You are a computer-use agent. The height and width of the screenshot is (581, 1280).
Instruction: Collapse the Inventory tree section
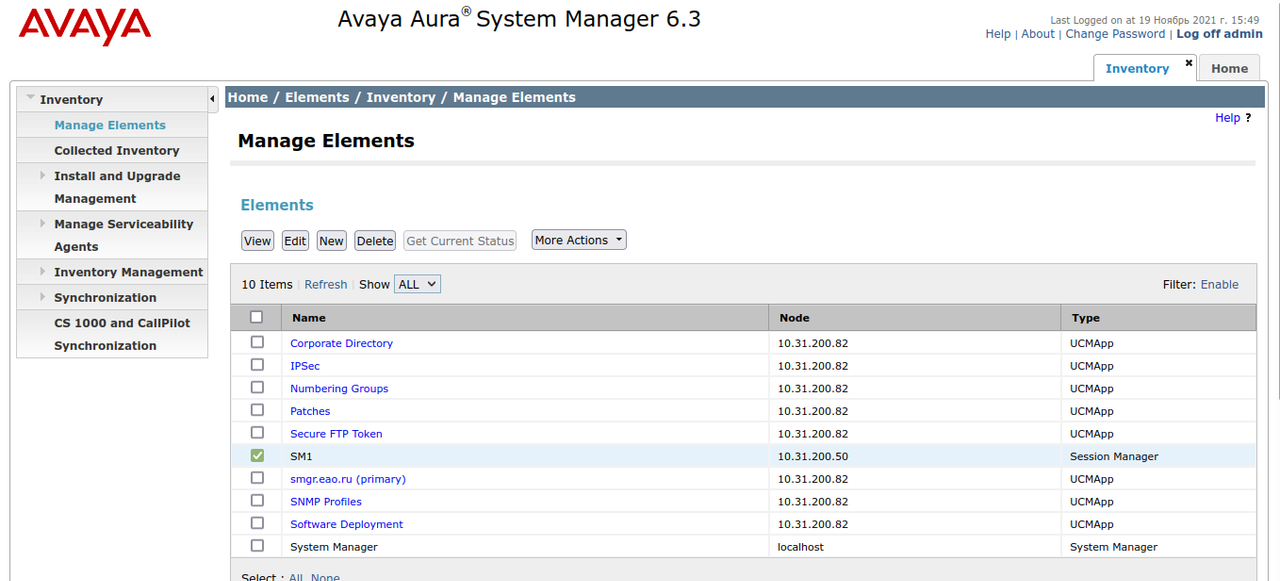[x=31, y=98]
